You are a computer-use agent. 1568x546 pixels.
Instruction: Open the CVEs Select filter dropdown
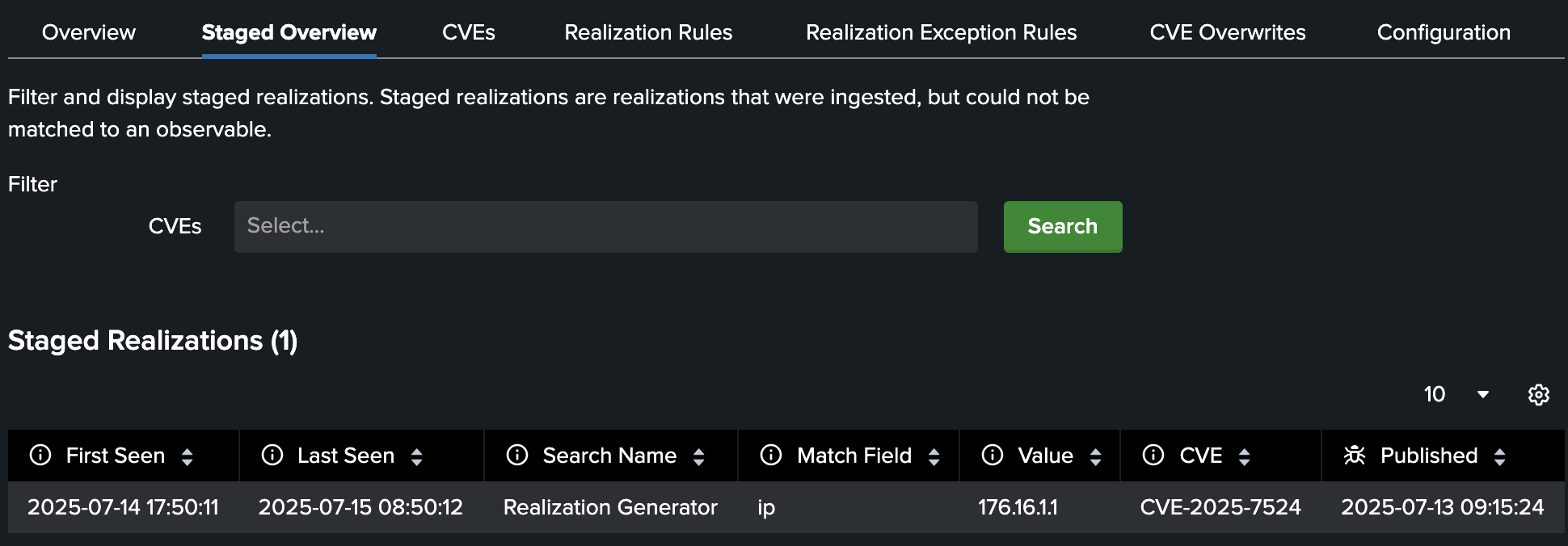coord(605,227)
